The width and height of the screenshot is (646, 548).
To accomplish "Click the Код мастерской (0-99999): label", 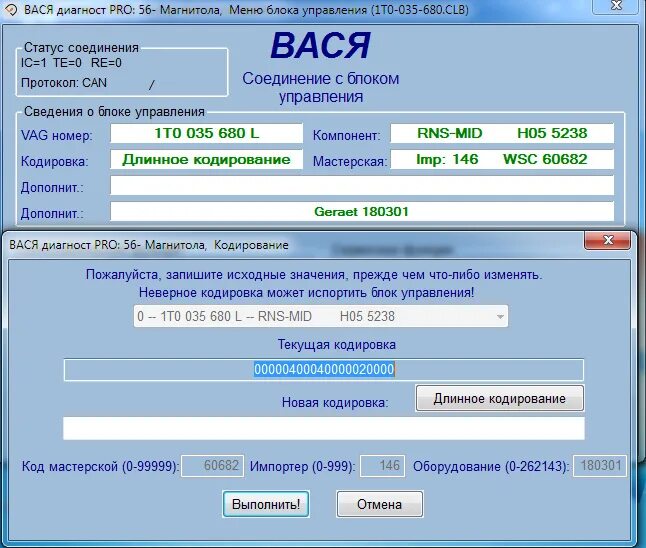I will (x=100, y=466).
